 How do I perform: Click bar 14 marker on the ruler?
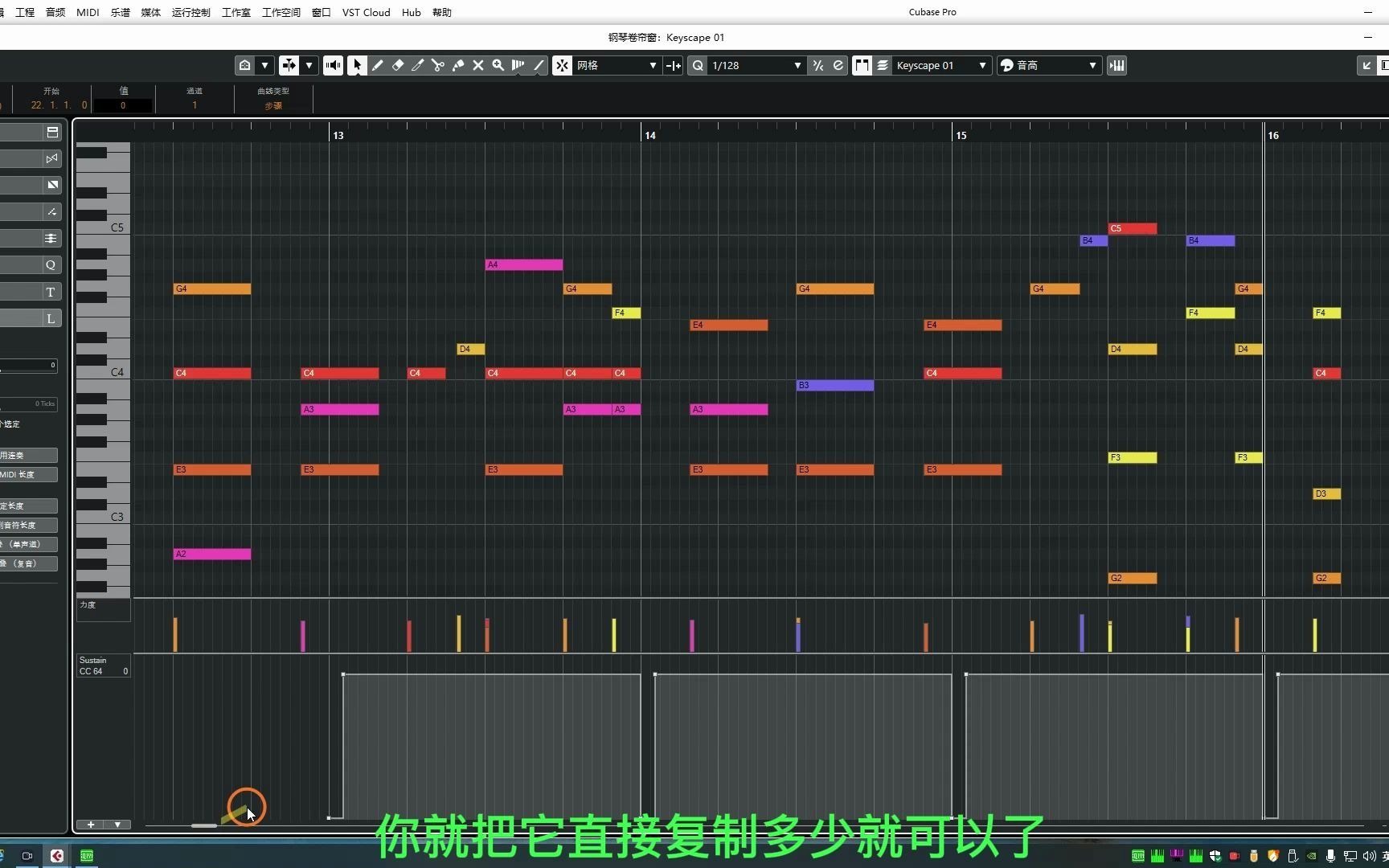coord(649,135)
